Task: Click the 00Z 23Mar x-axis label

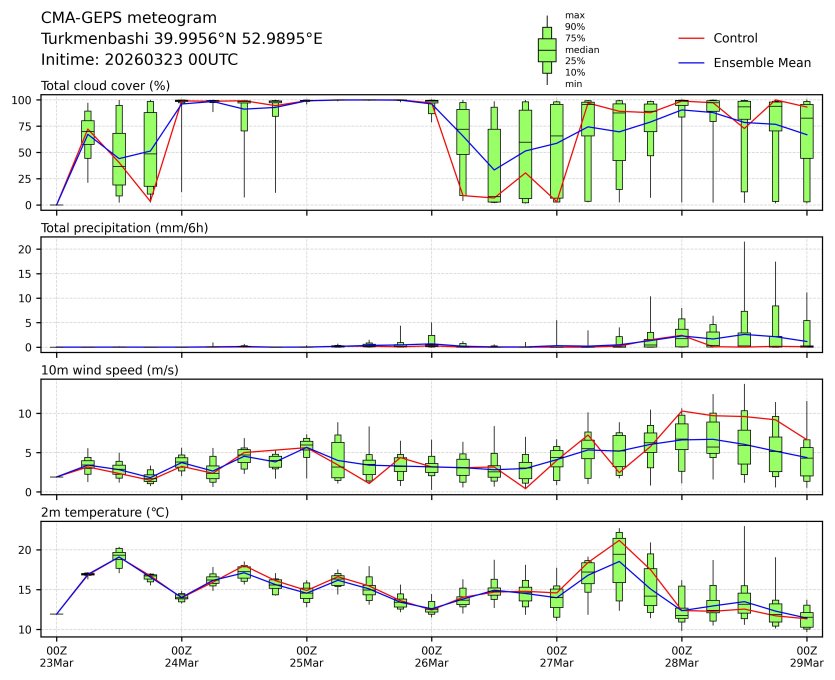Action: click(56, 657)
